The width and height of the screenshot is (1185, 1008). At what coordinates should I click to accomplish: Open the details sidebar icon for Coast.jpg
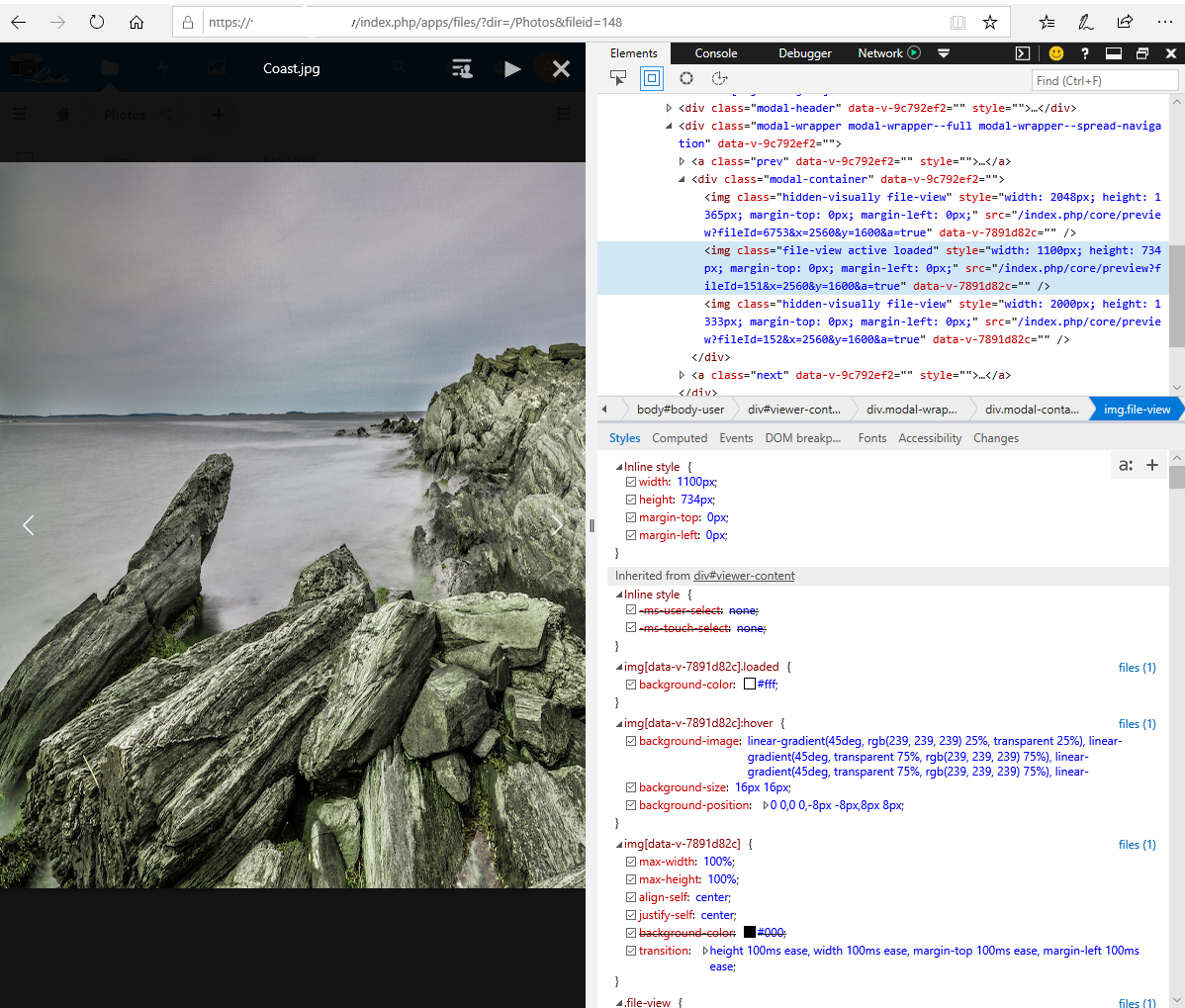463,68
